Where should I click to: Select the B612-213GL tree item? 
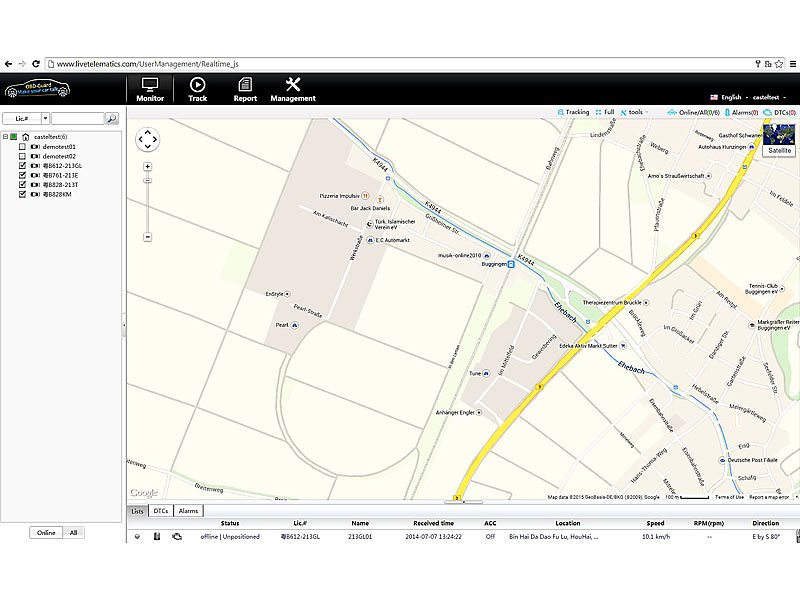(62, 166)
